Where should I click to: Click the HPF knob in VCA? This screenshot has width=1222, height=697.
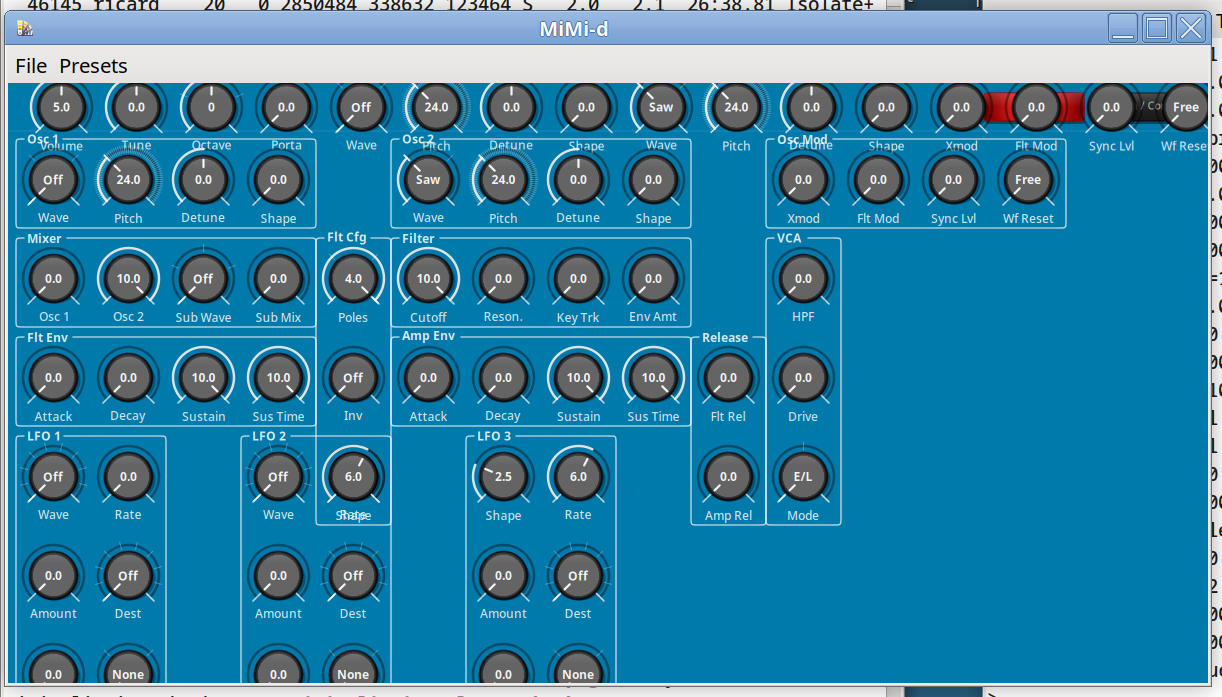803,279
